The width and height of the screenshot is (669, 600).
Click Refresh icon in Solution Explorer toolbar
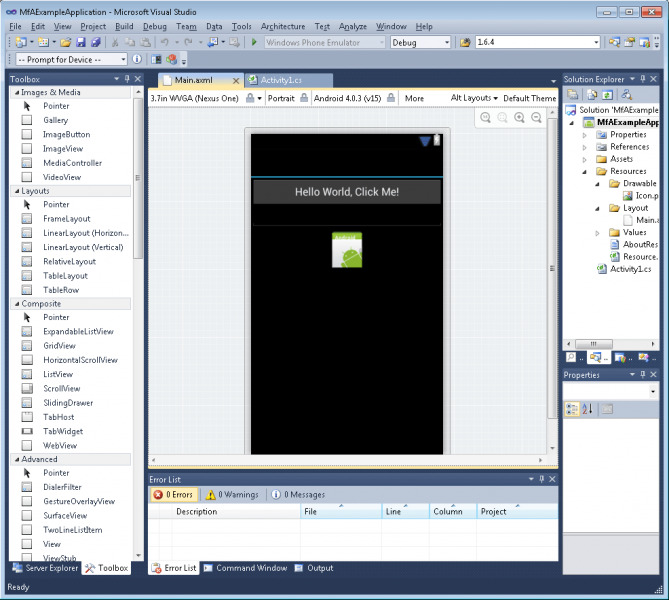point(608,95)
